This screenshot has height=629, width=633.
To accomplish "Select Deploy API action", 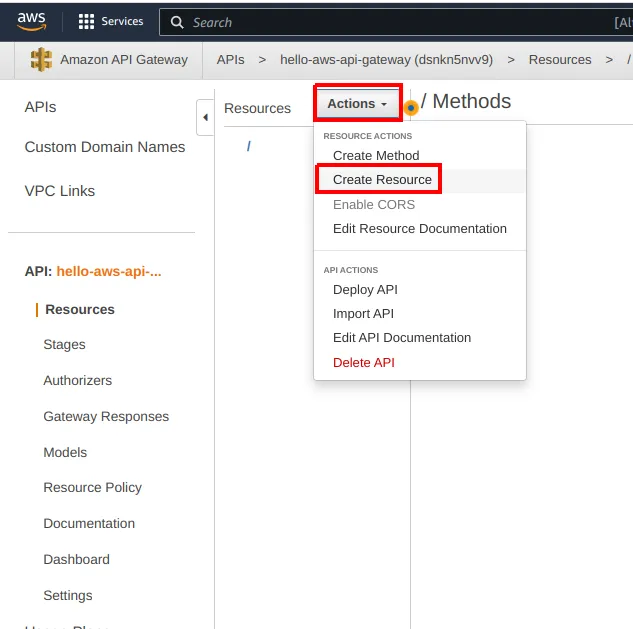I will [x=365, y=289].
